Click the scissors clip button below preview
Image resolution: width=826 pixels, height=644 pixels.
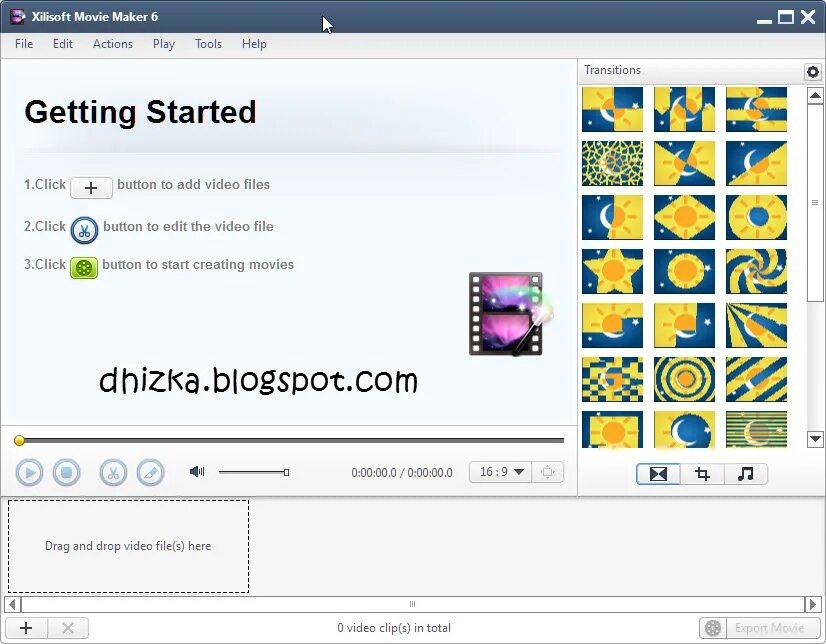(x=113, y=472)
